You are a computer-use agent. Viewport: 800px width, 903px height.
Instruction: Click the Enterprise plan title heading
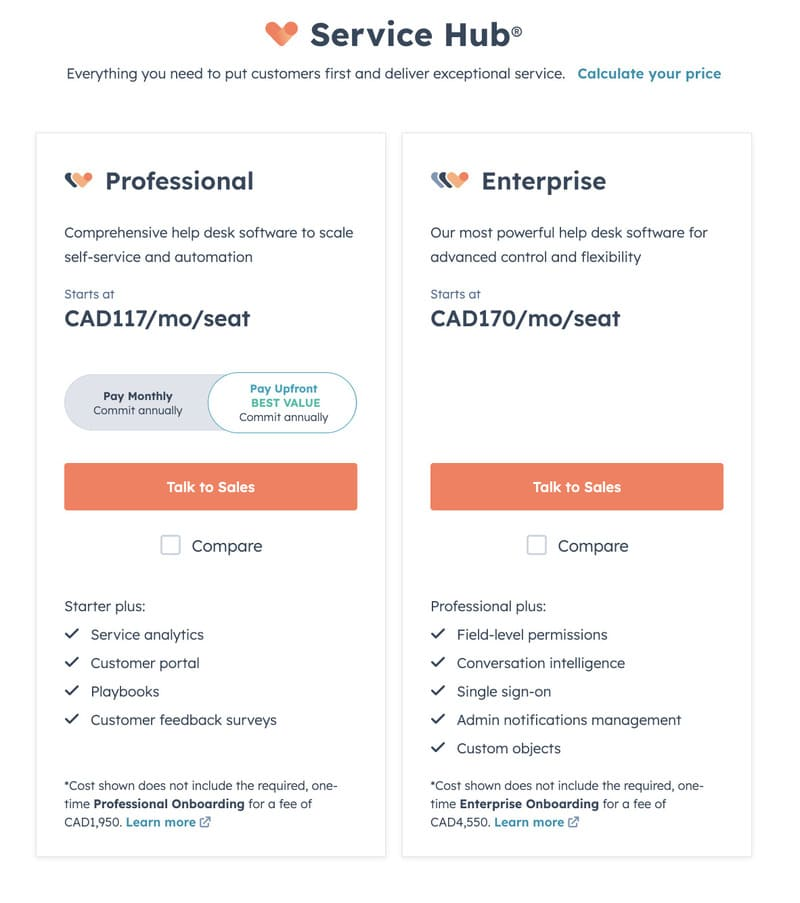pyautogui.click(x=544, y=182)
